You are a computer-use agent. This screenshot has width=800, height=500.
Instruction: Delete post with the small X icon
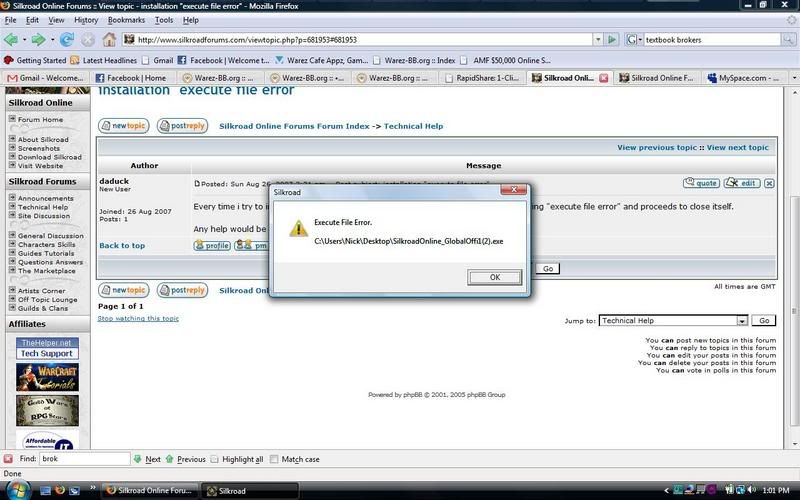(x=769, y=183)
